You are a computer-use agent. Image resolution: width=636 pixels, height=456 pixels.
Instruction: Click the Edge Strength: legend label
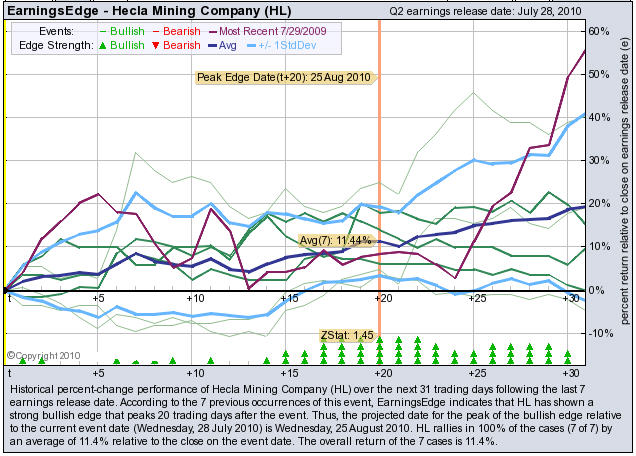coord(56,45)
